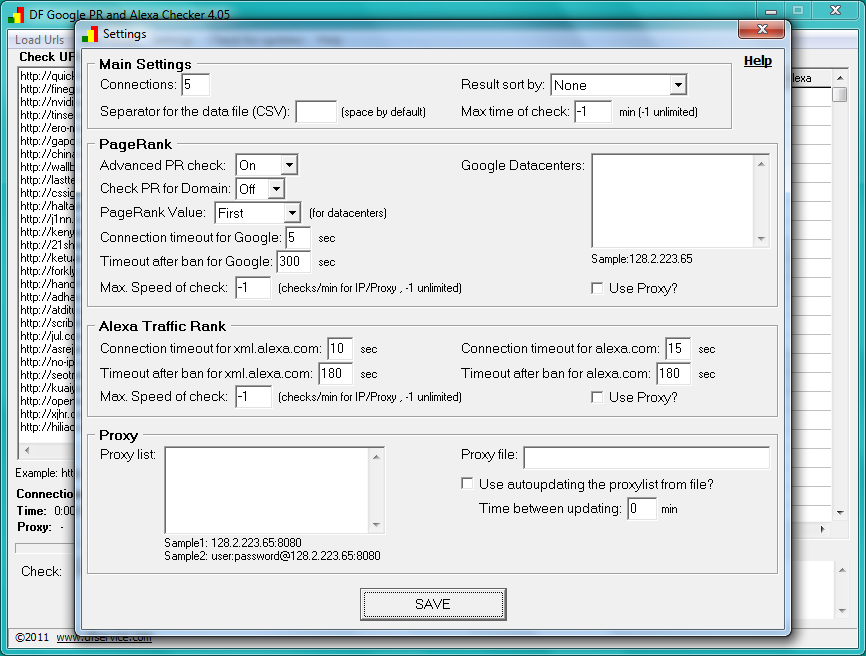Screen dimensions: 866x656
Task: Click the PageRank Max. Speed of check field
Action: [253, 288]
